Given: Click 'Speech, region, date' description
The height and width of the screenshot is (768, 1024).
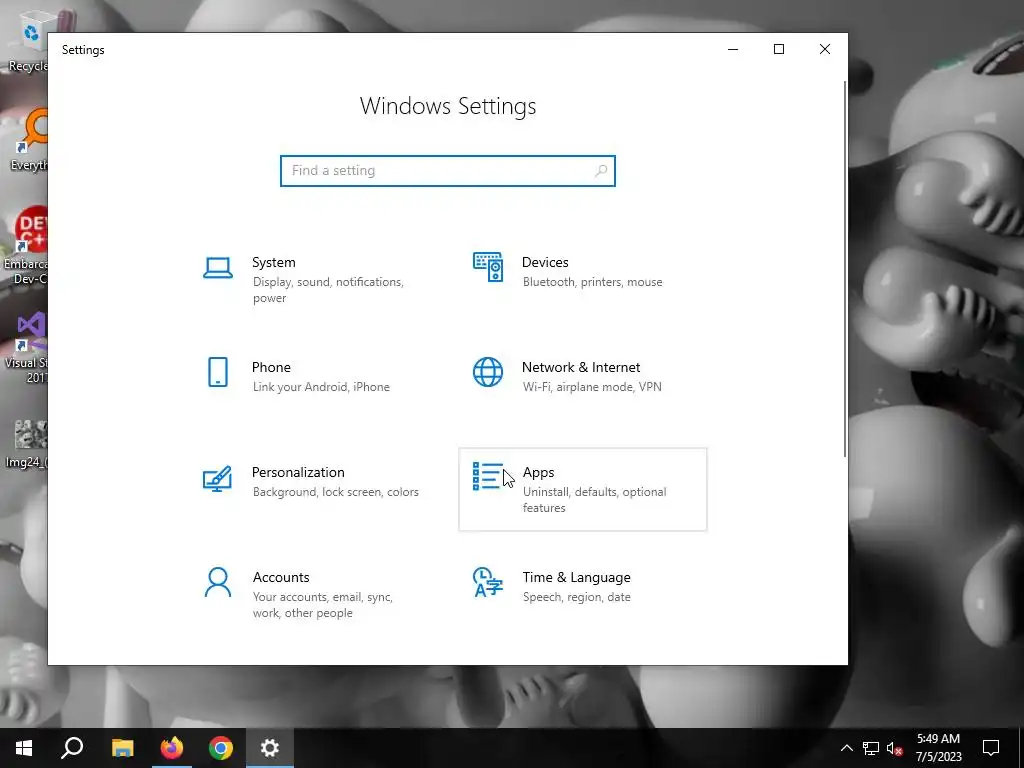Looking at the screenshot, I should [577, 597].
